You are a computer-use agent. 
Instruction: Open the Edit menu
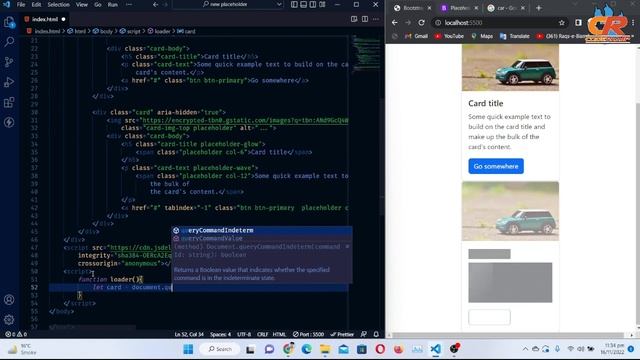36,4
